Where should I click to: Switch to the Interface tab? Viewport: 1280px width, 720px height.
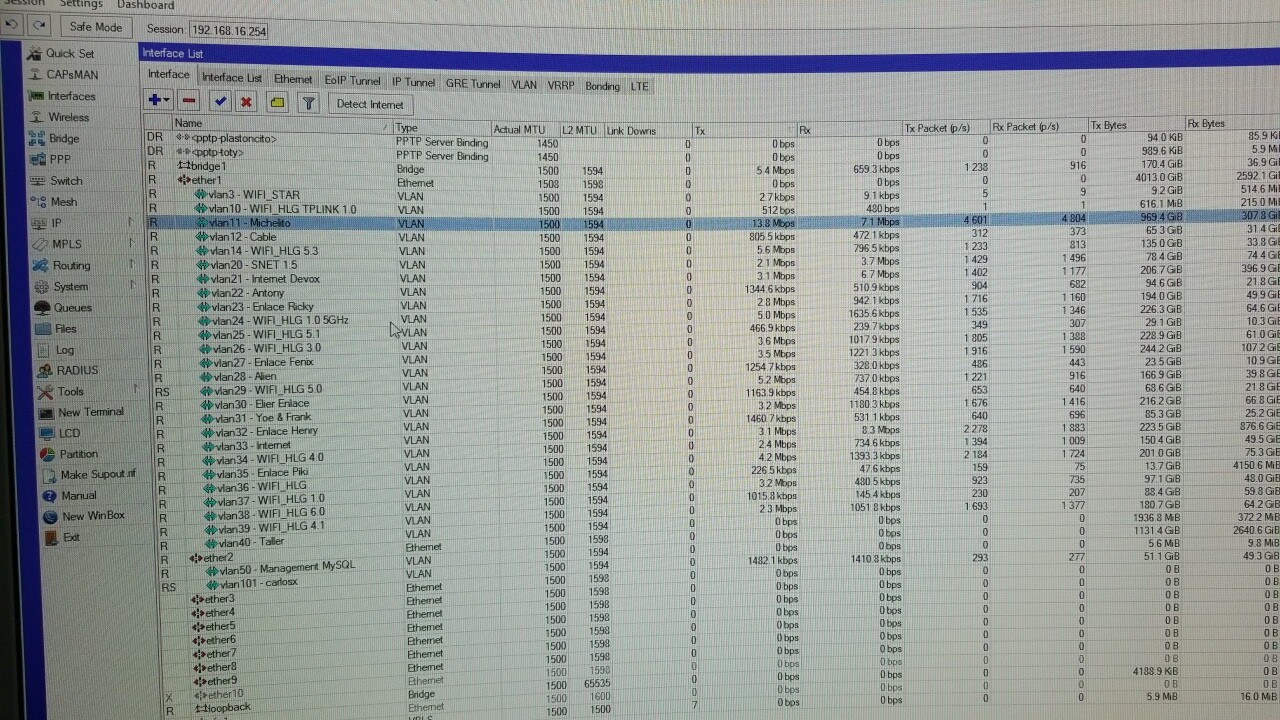169,75
